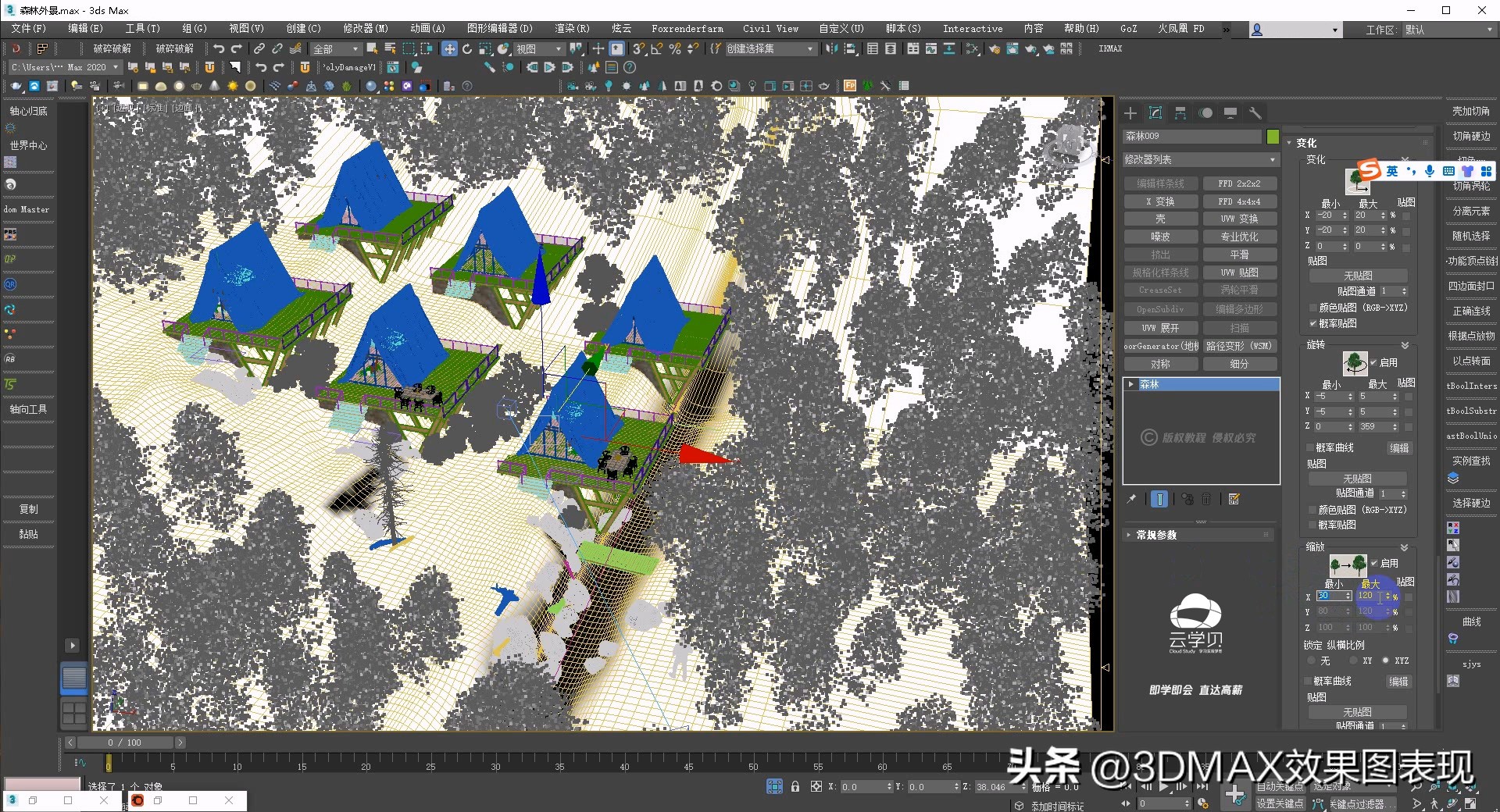Apply the FFD 4x4x4 modifier button

1241,201
